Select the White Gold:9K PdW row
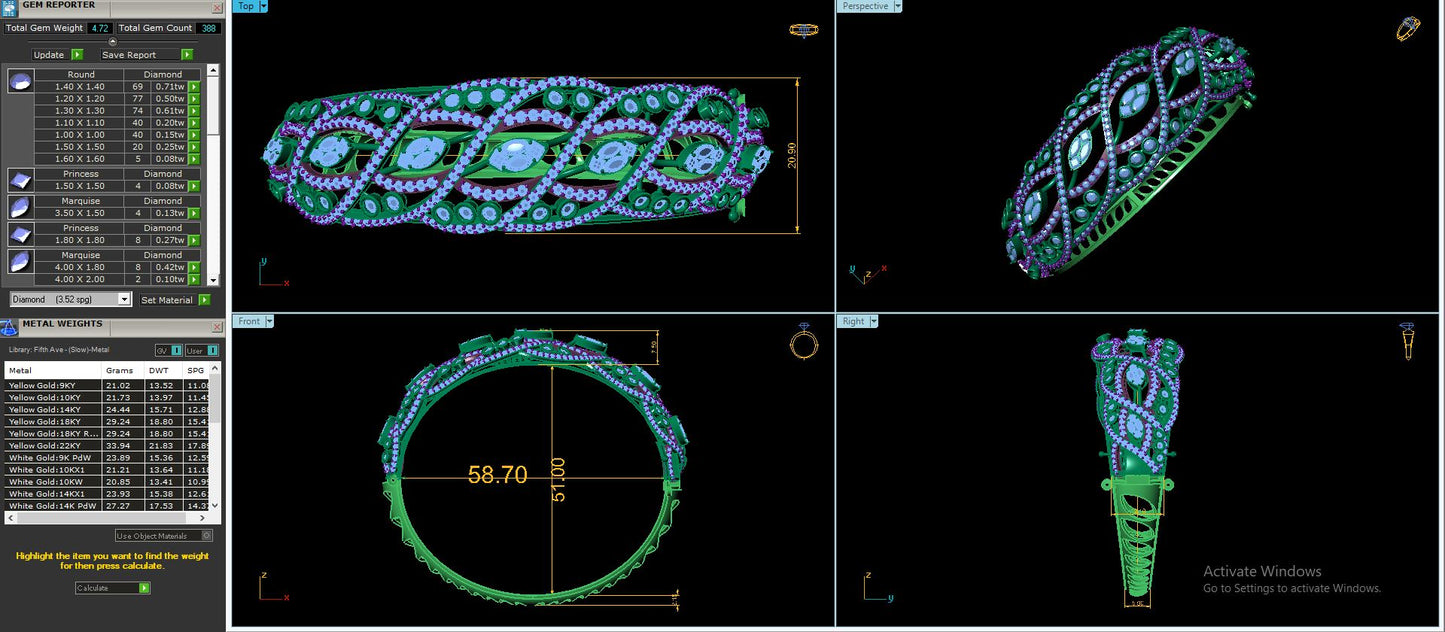 tap(108, 458)
